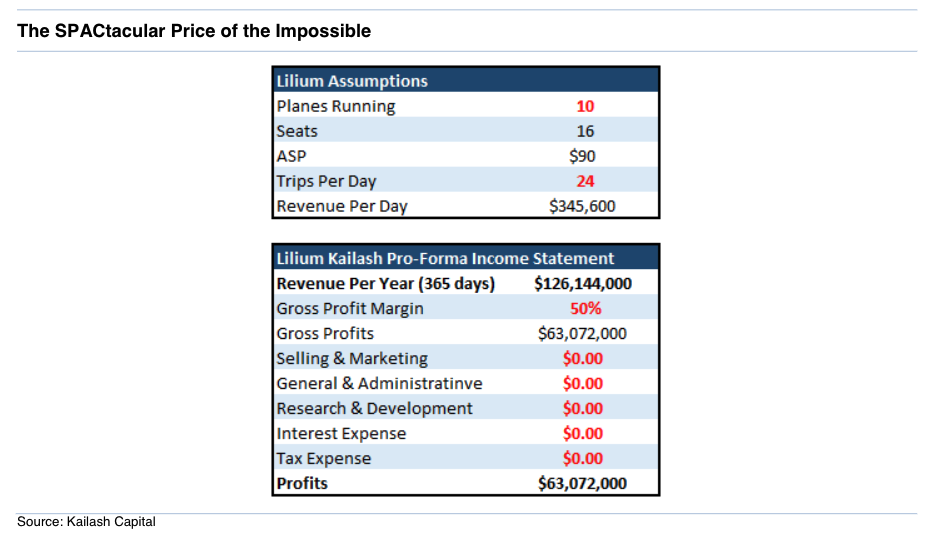Select the bold 'Profits' row label
927x535 pixels.
(302, 483)
